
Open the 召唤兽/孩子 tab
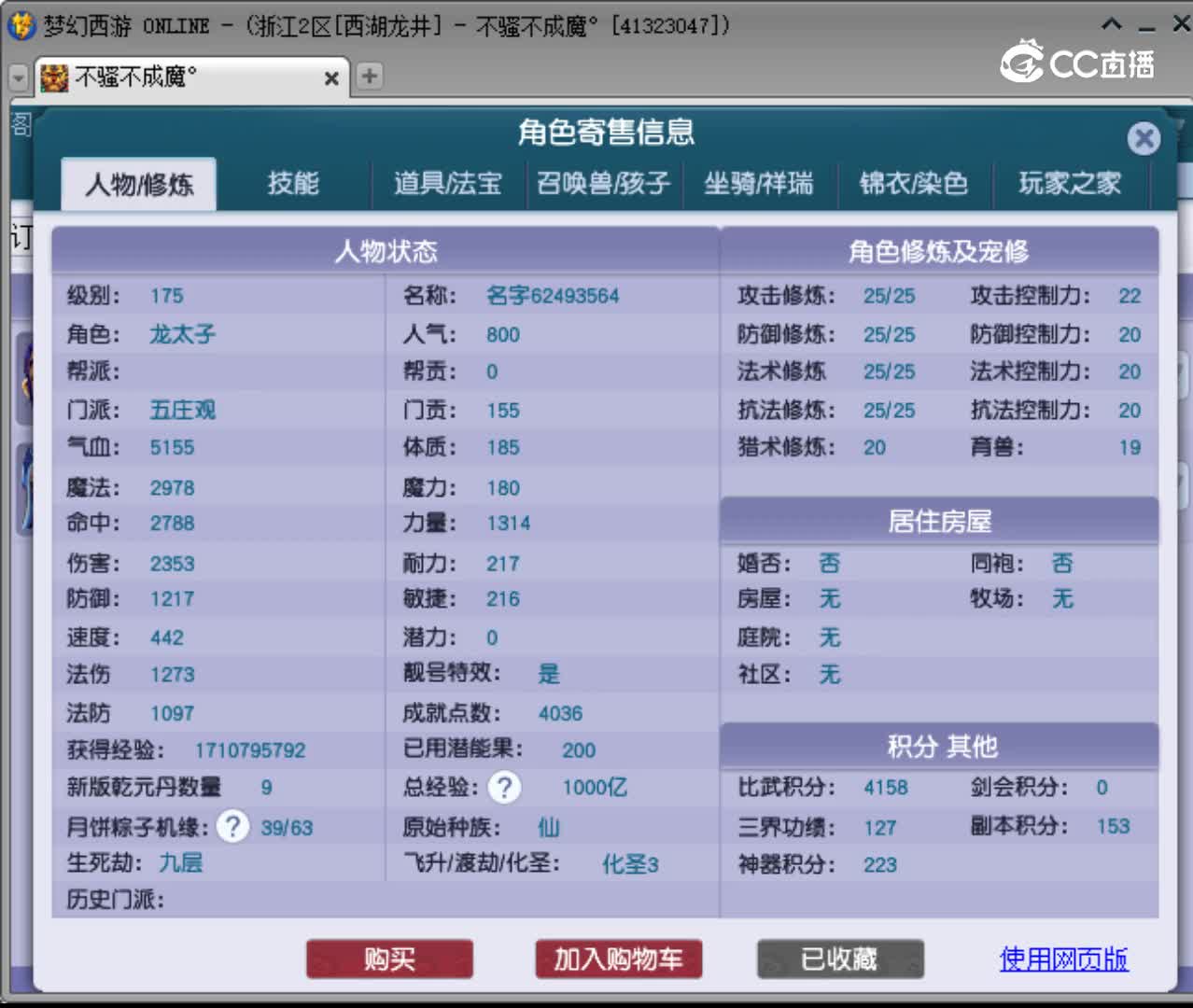[604, 183]
